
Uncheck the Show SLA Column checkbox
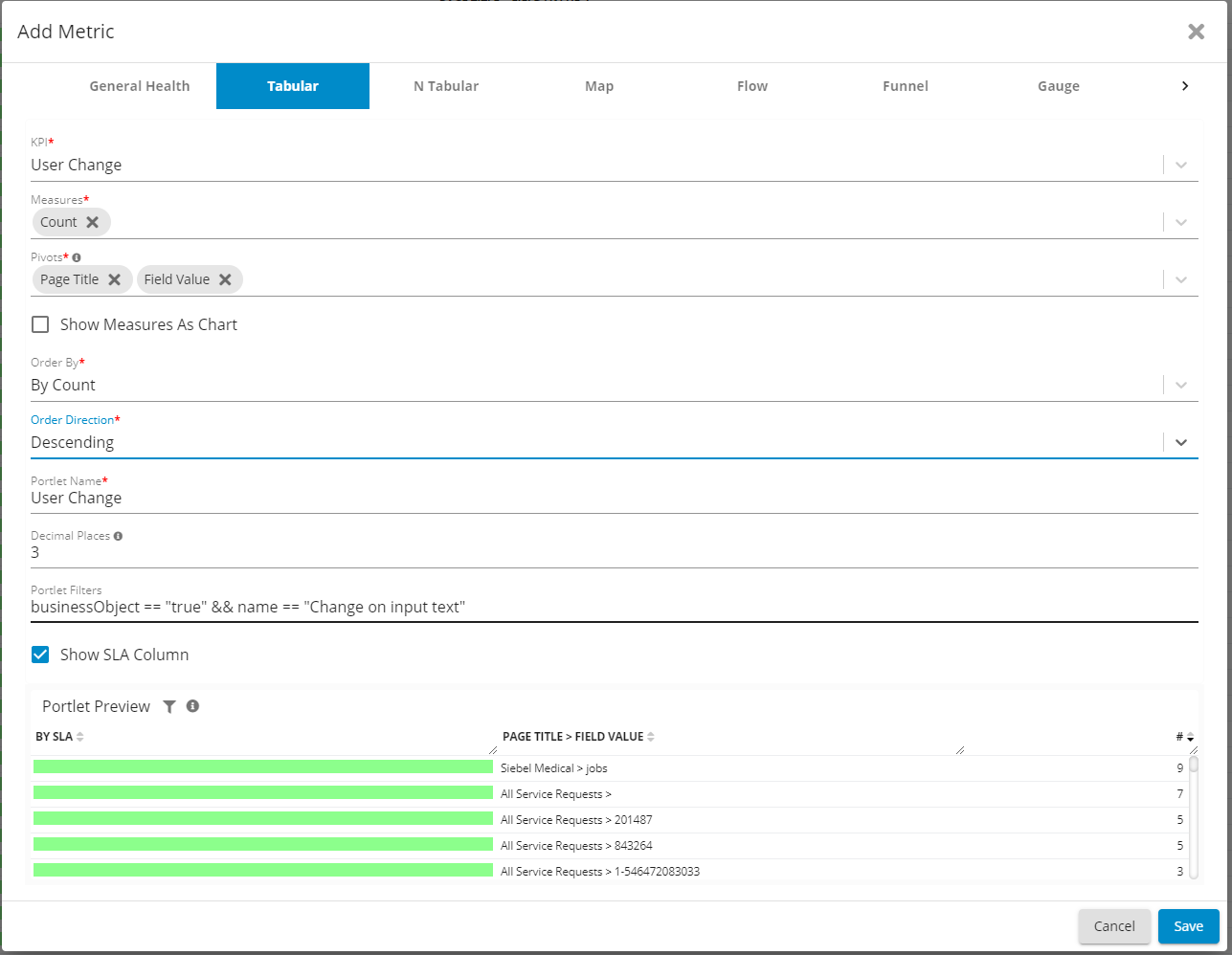[x=40, y=655]
